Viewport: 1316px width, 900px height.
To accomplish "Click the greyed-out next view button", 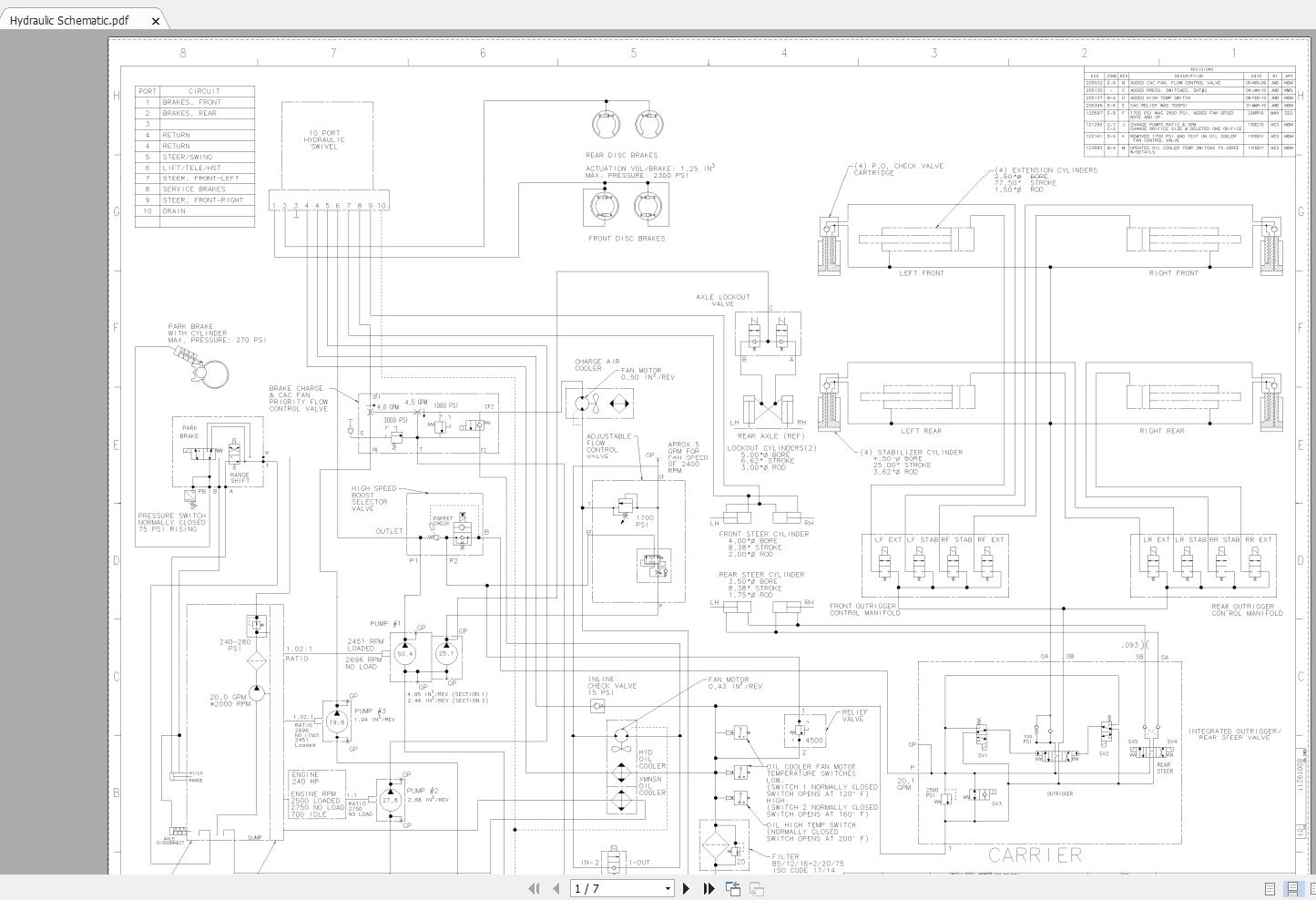I will [x=757, y=888].
